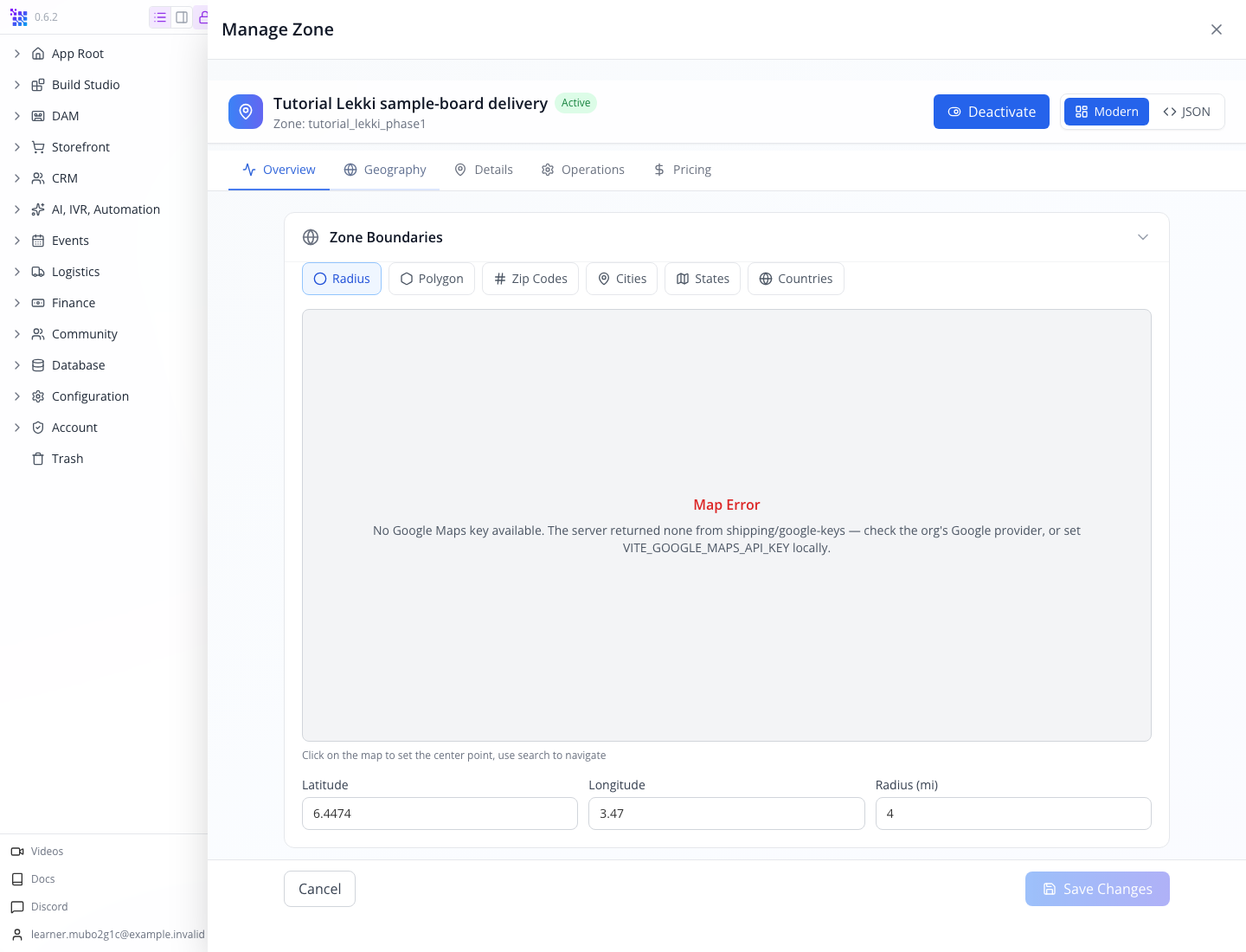Click the Cancel button
Viewport: 1246px width, 952px height.
point(320,889)
